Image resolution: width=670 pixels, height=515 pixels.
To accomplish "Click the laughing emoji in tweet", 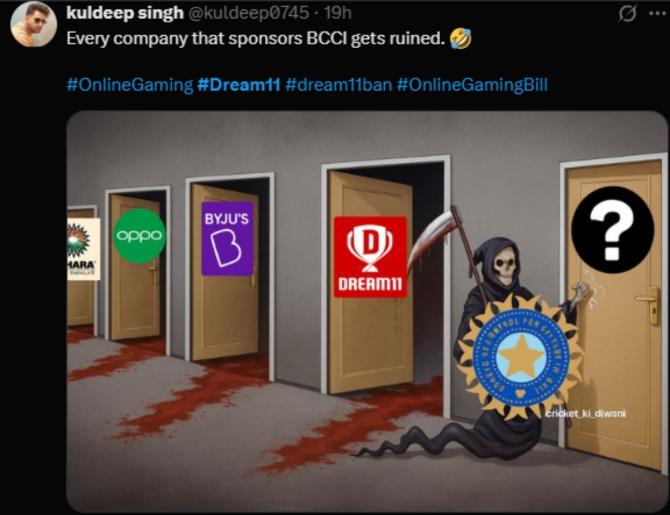I will click(461, 38).
